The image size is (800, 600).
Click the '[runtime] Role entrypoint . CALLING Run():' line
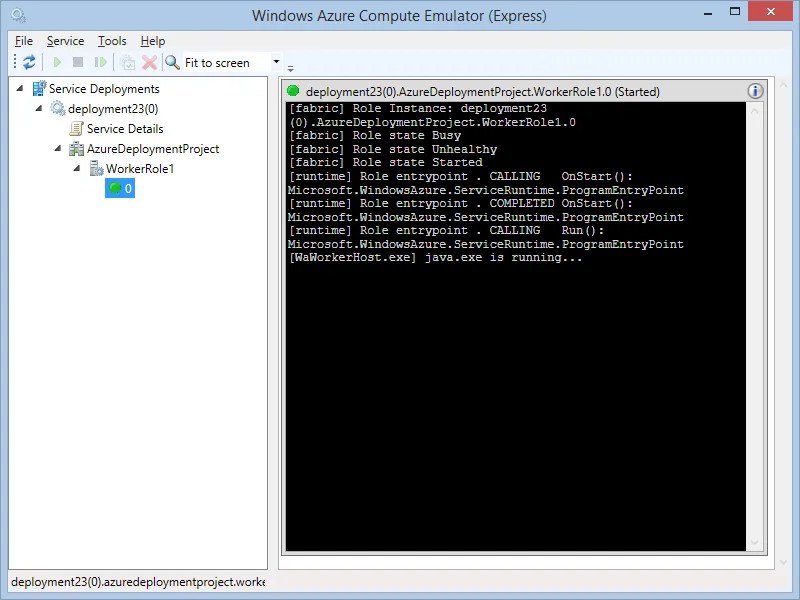[x=446, y=230]
